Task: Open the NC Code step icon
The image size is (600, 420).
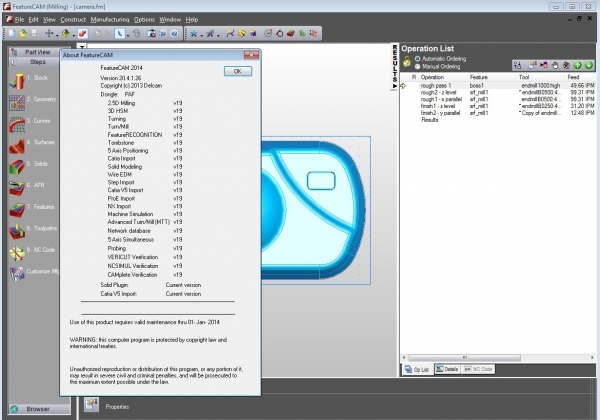Action: [x=16, y=253]
